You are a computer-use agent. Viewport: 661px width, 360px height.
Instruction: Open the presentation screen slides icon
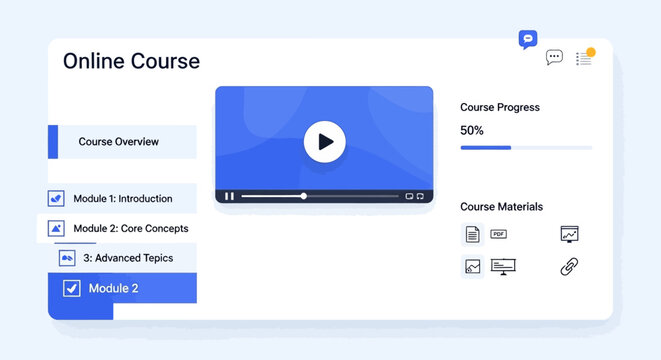click(503, 267)
